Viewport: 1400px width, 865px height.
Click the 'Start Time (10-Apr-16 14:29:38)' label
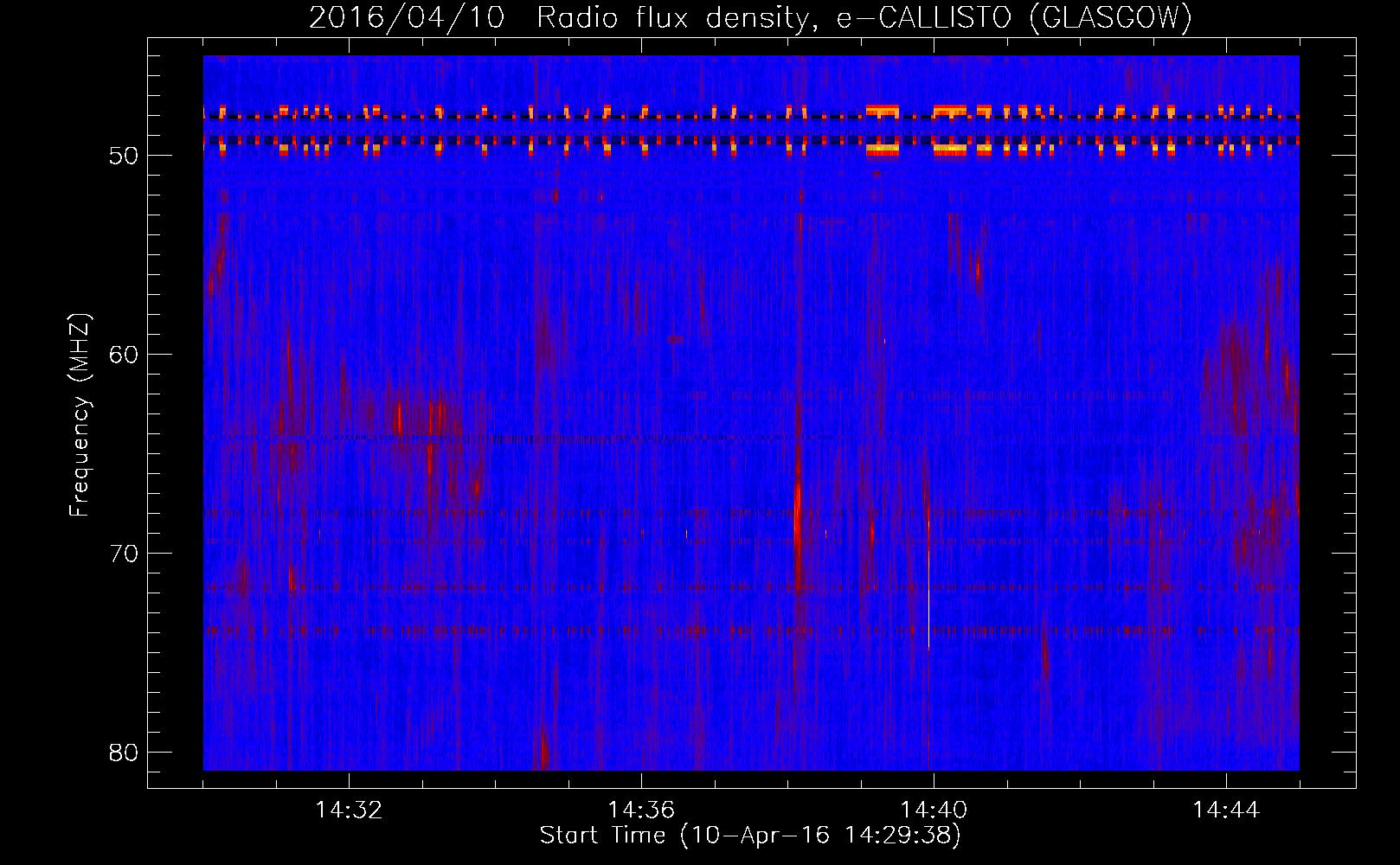point(750,836)
